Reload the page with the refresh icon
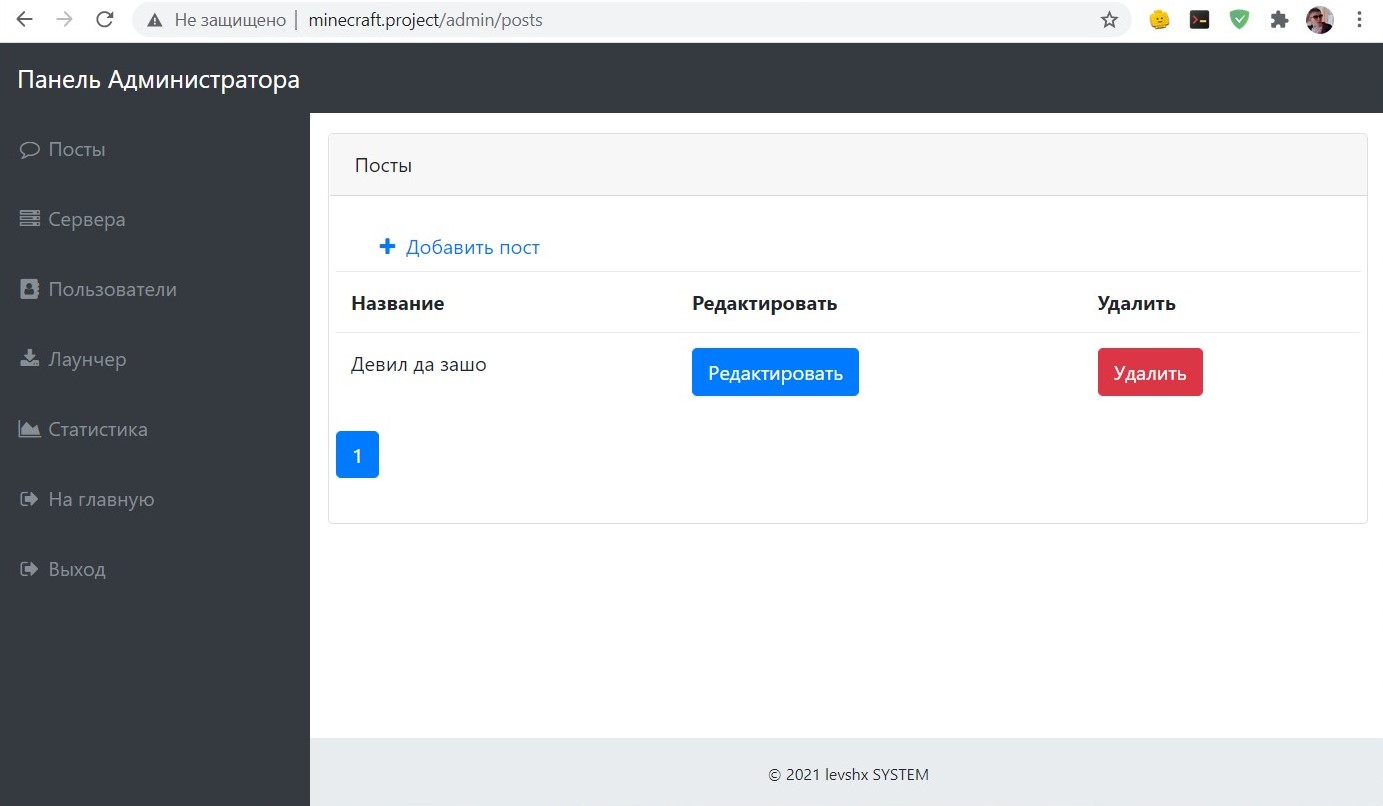The height and width of the screenshot is (806, 1383). [x=104, y=19]
